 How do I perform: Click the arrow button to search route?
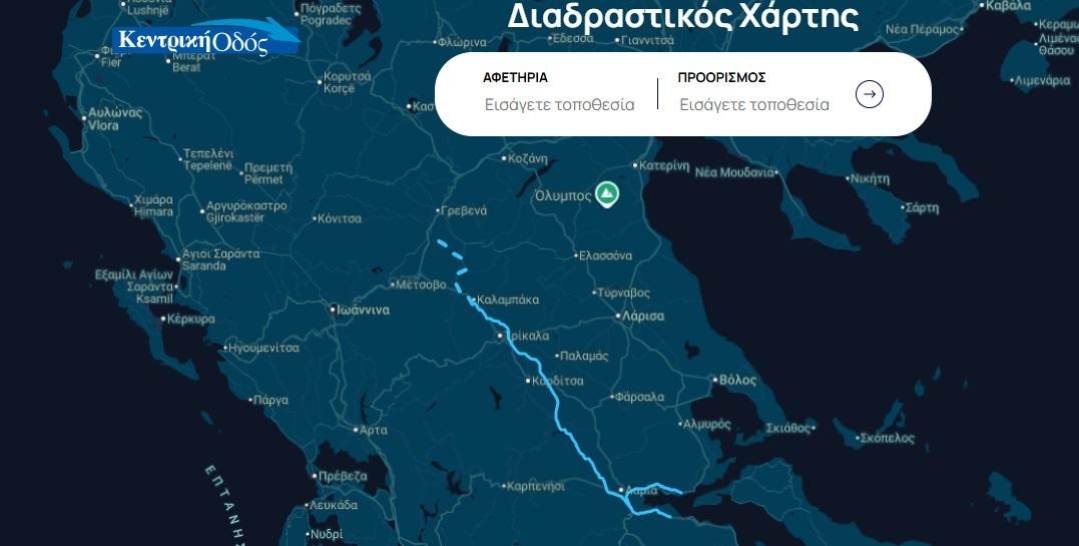[869, 94]
